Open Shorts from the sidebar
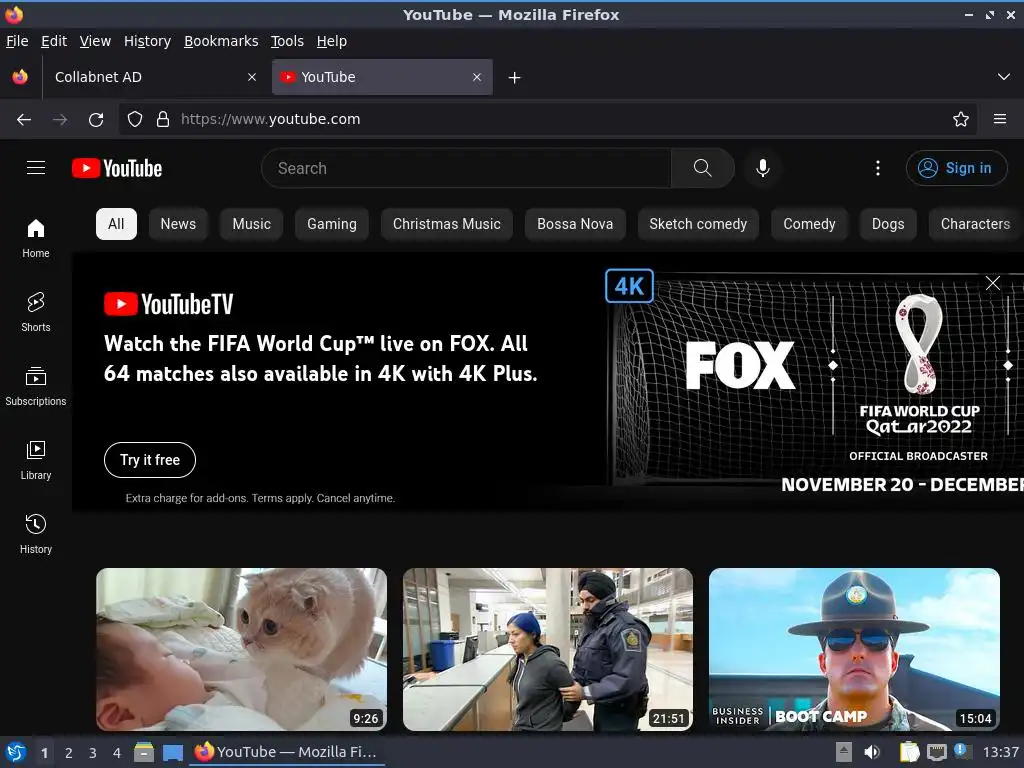This screenshot has width=1024, height=768. click(36, 312)
